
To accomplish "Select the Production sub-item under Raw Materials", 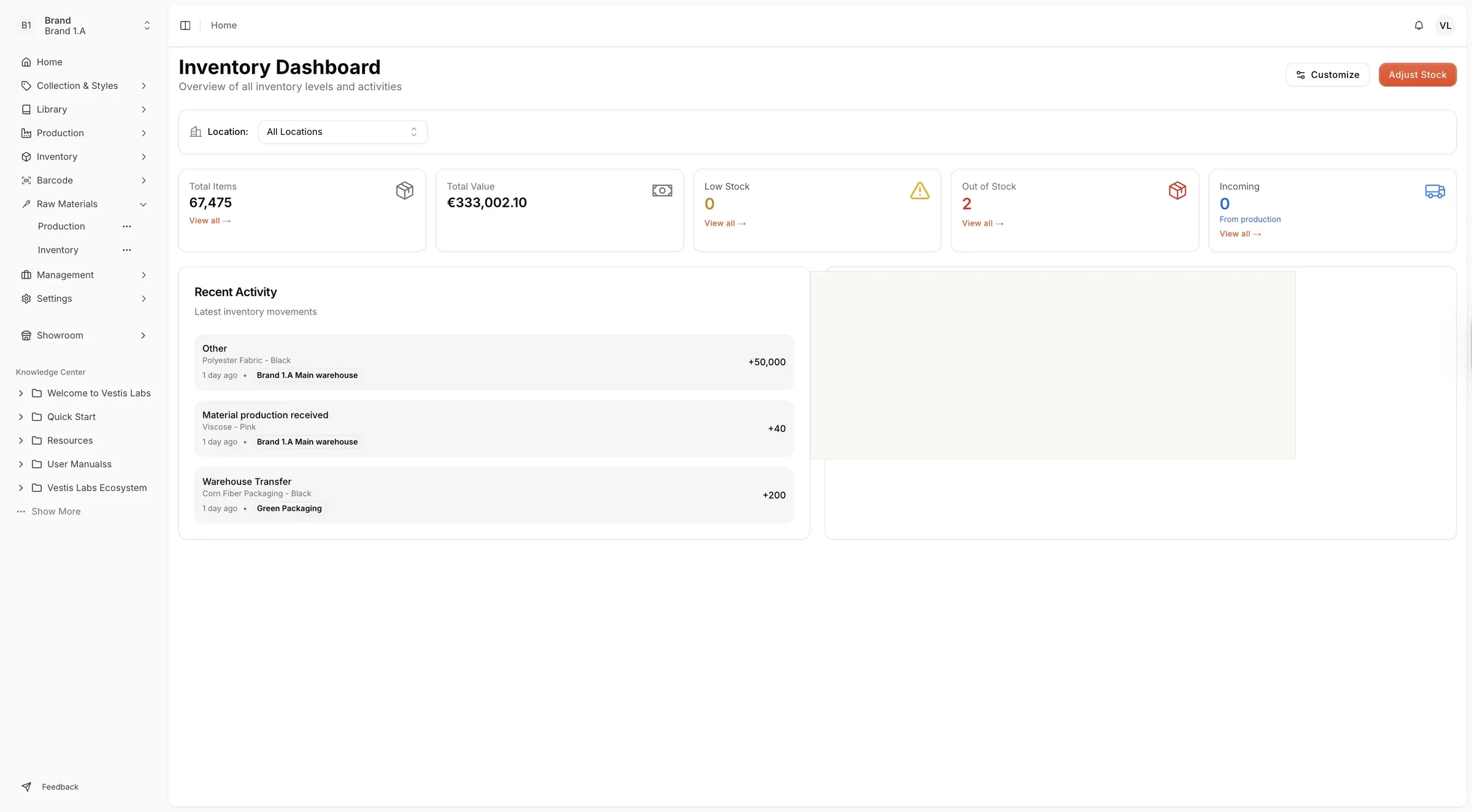I will (61, 226).
